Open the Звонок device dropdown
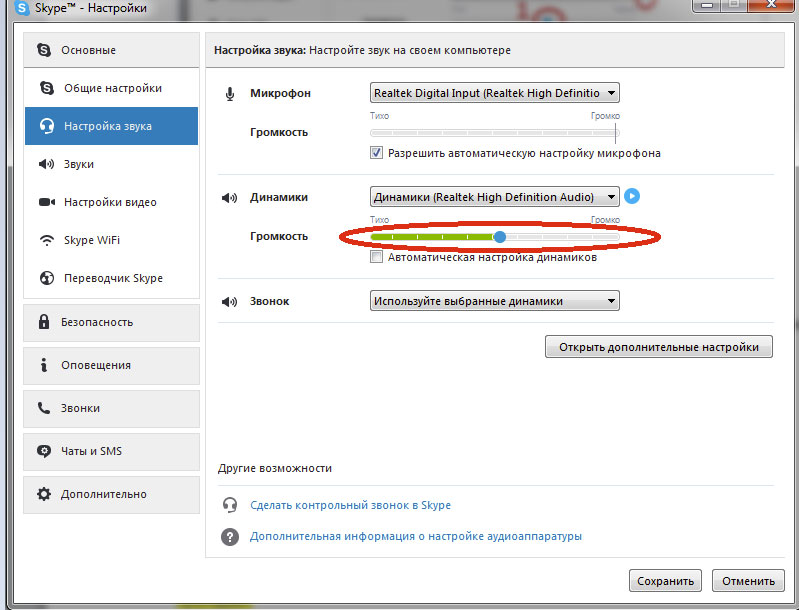The height and width of the screenshot is (610, 799). (x=495, y=301)
